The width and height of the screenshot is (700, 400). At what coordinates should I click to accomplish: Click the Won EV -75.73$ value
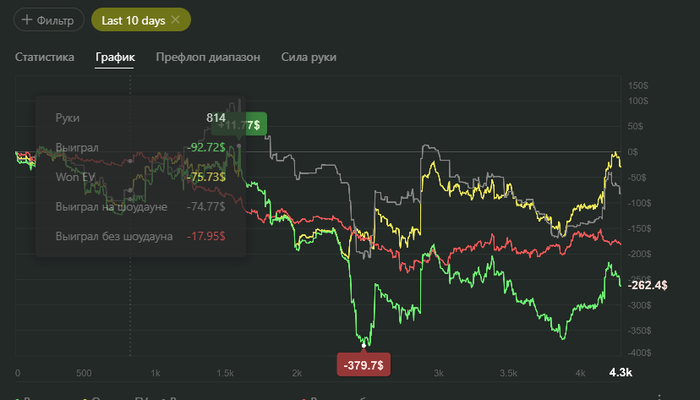coord(206,177)
